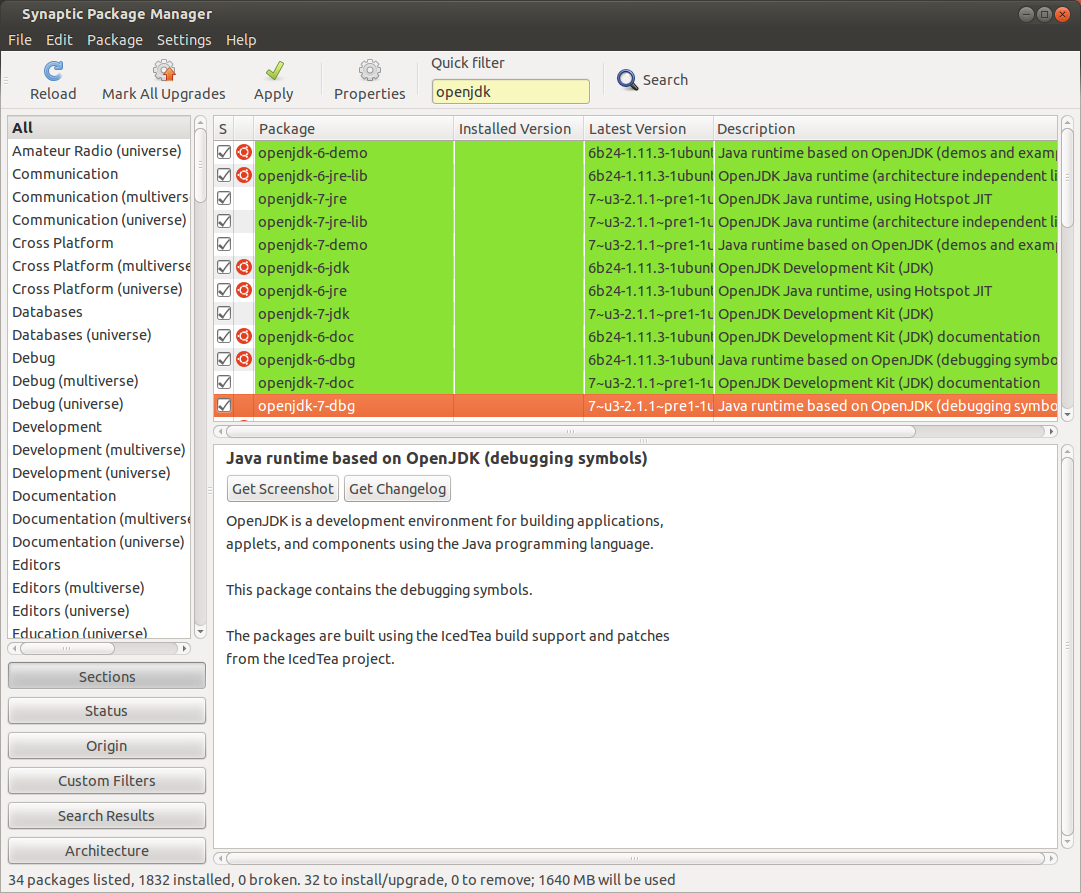Click the Ubuntu supported icon for openjdk-6-jre-lib
The image size is (1081, 893).
pyautogui.click(x=244, y=175)
